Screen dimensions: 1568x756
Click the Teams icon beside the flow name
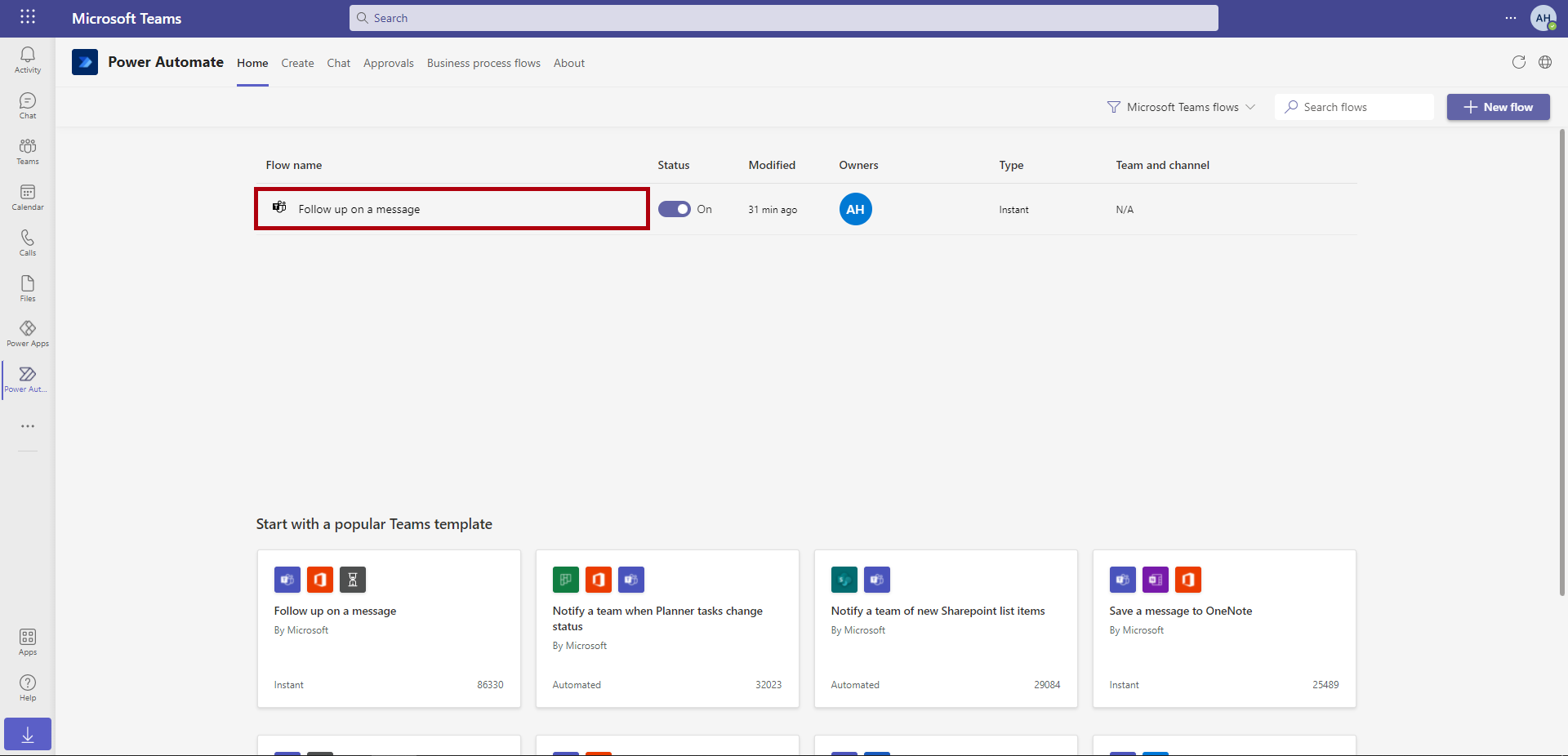point(279,207)
